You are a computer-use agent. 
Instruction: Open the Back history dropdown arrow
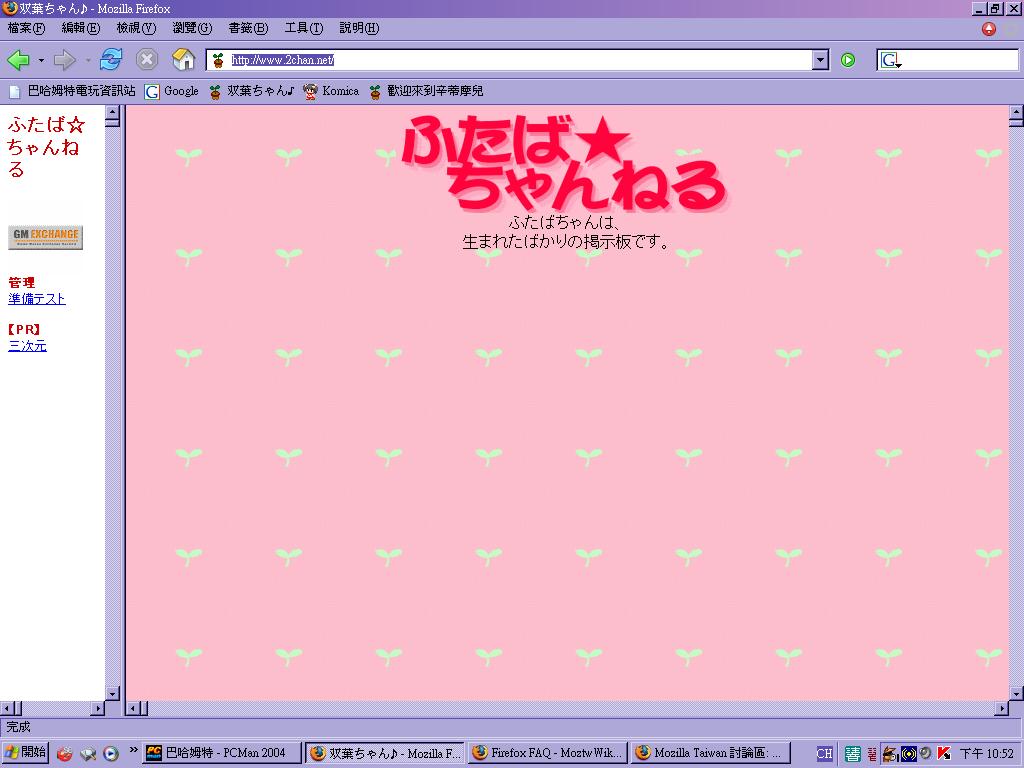tap(41, 61)
